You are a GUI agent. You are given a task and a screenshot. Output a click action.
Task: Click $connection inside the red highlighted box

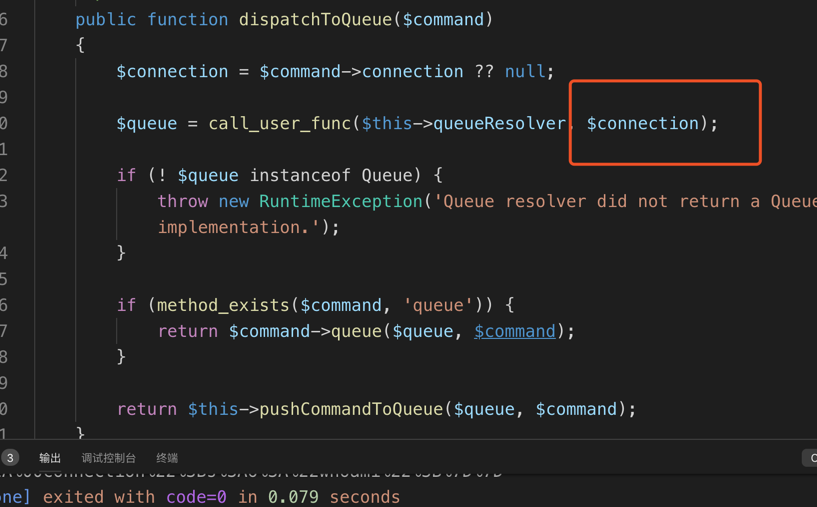point(642,123)
